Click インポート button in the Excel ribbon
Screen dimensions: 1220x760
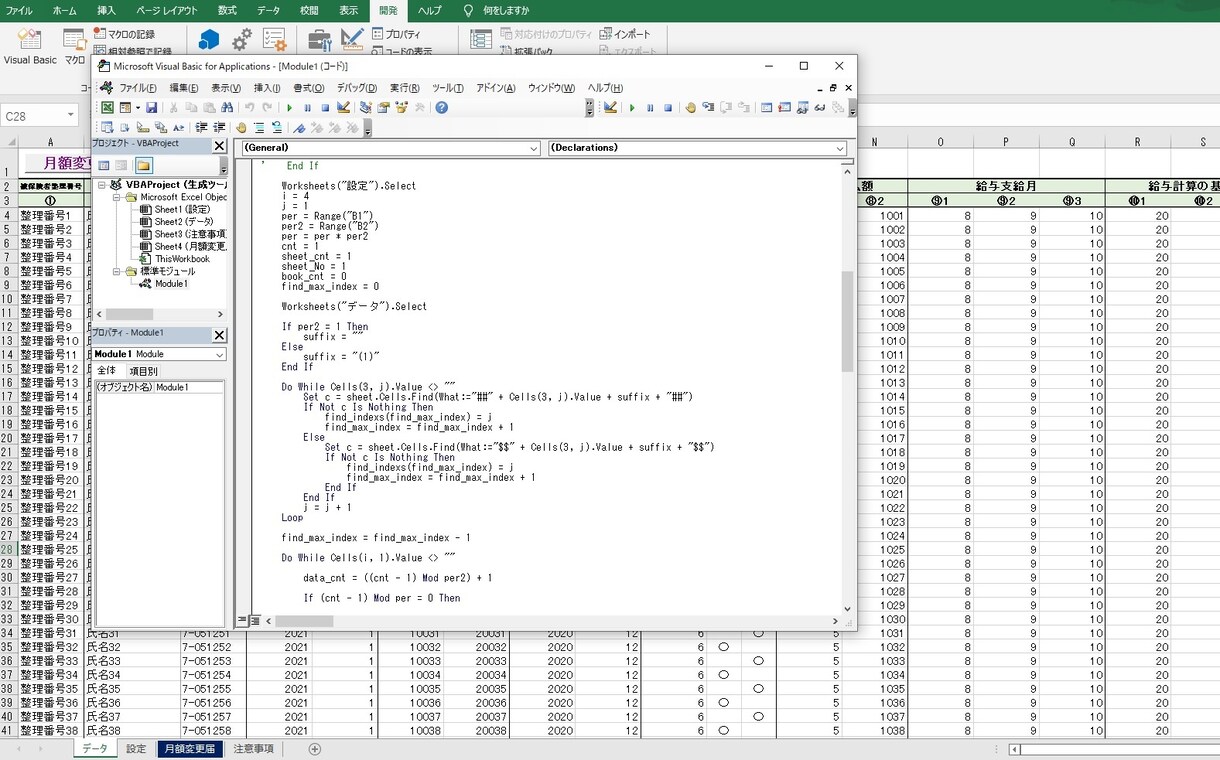(625, 34)
